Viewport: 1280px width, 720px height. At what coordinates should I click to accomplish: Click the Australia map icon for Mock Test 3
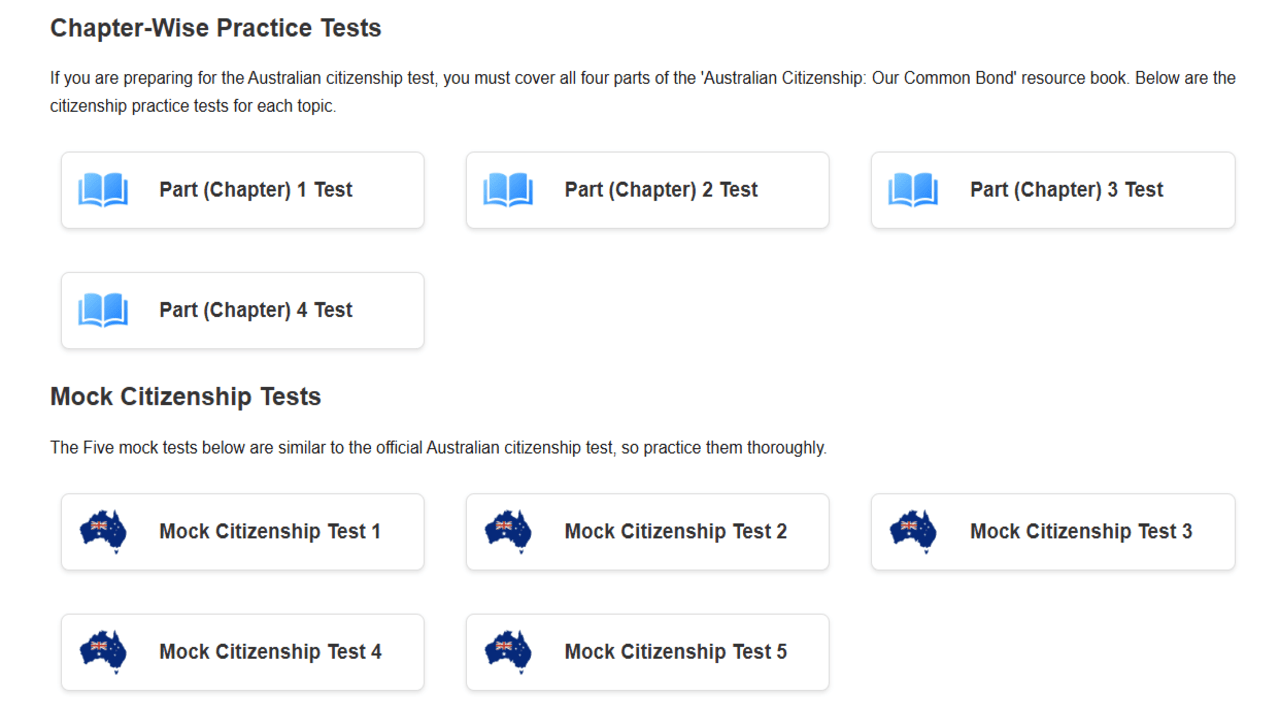pyautogui.click(x=913, y=531)
